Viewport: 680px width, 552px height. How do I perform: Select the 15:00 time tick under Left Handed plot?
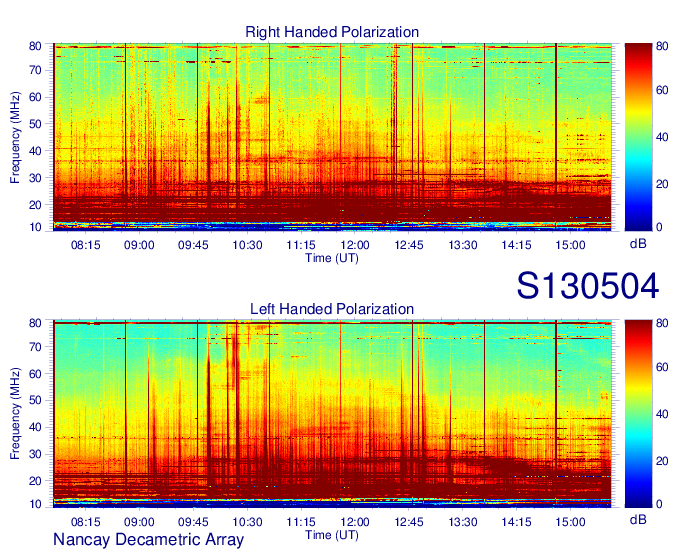point(570,522)
